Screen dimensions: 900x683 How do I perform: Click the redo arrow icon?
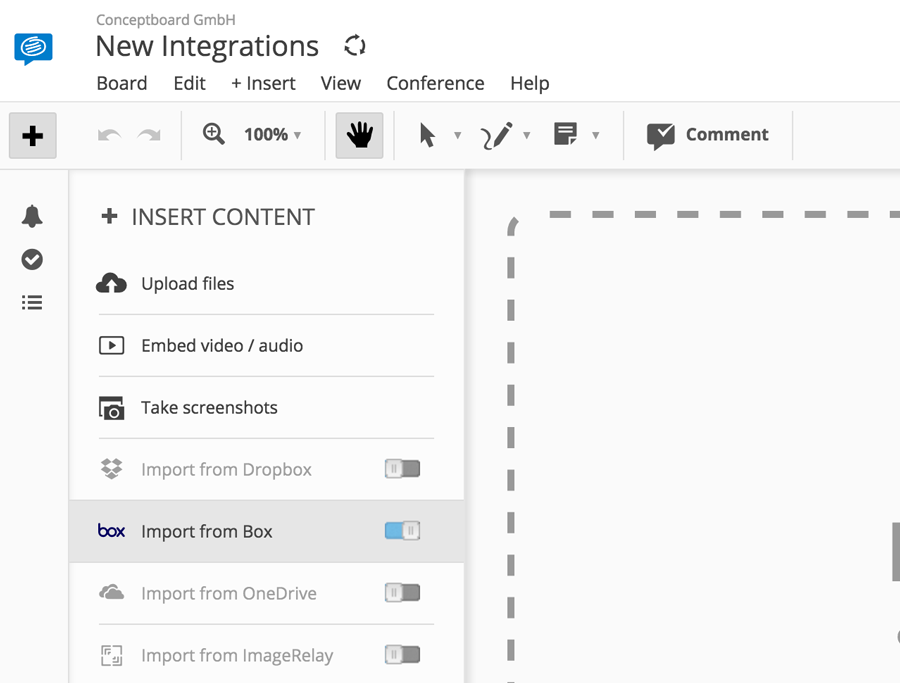coord(149,135)
